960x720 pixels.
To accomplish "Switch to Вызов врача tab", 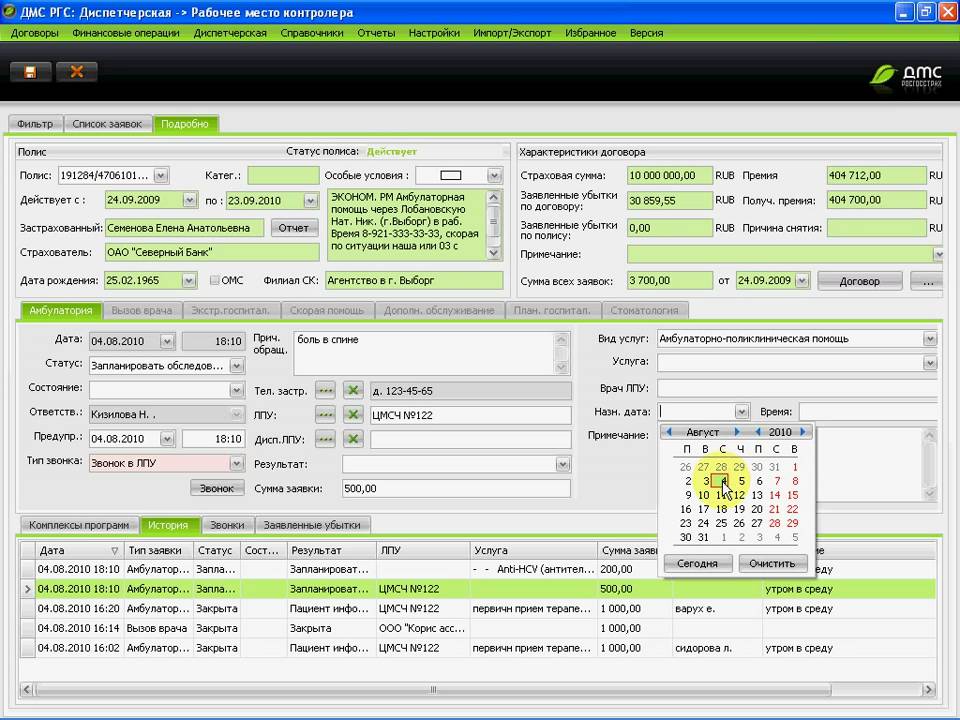I will coord(141,310).
